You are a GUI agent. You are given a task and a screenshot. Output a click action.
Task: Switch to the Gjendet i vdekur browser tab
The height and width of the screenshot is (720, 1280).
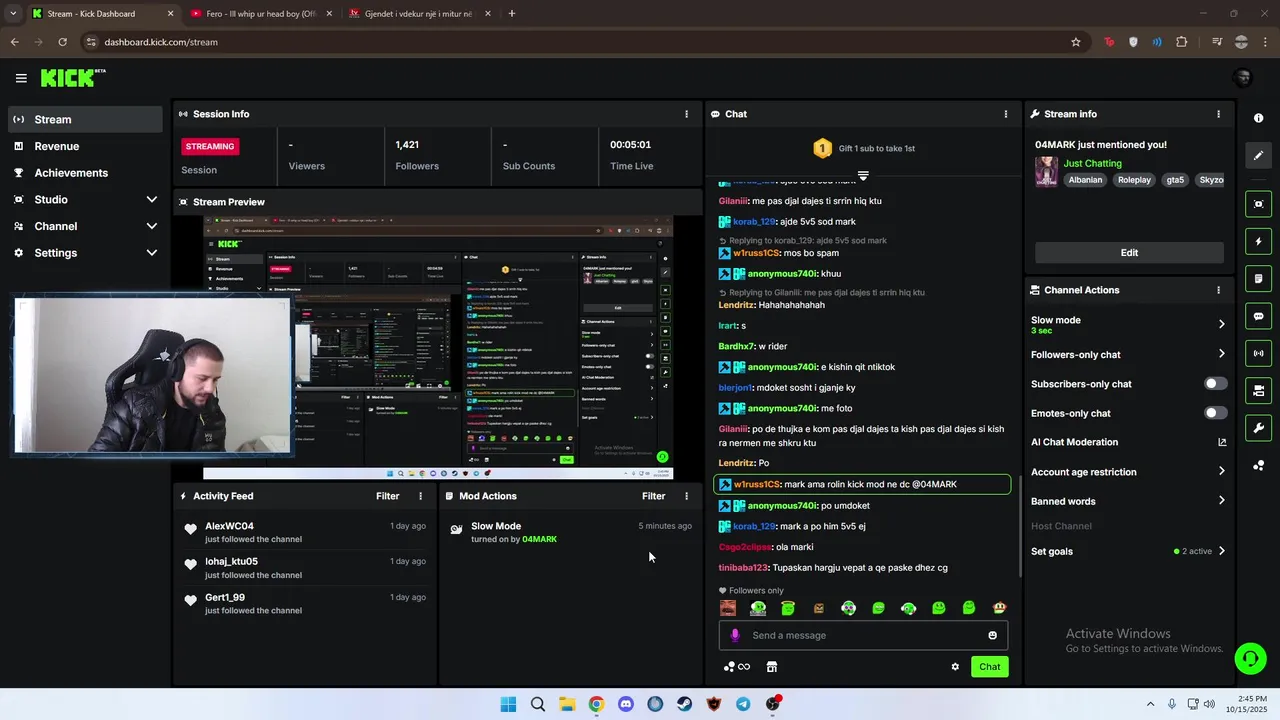click(x=417, y=14)
